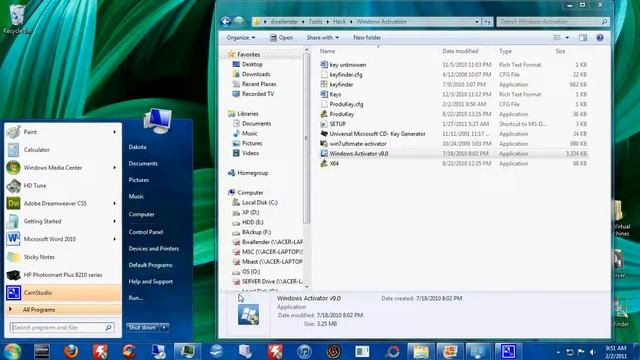Open Control Panel from Start menu
The width and height of the screenshot is (640, 360).
tap(146, 232)
